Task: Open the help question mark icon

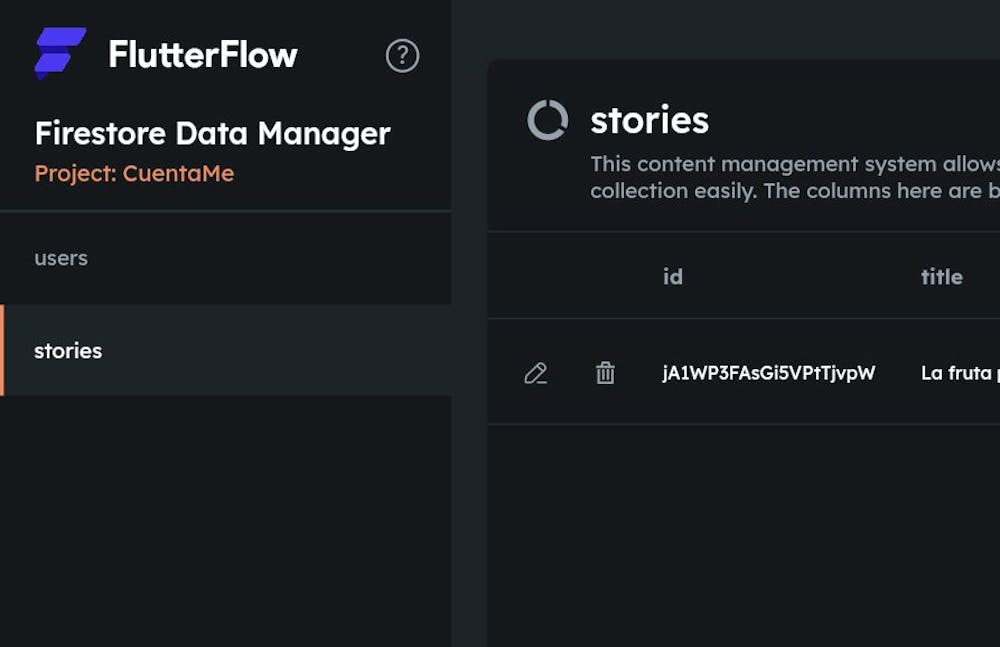Action: click(x=402, y=56)
